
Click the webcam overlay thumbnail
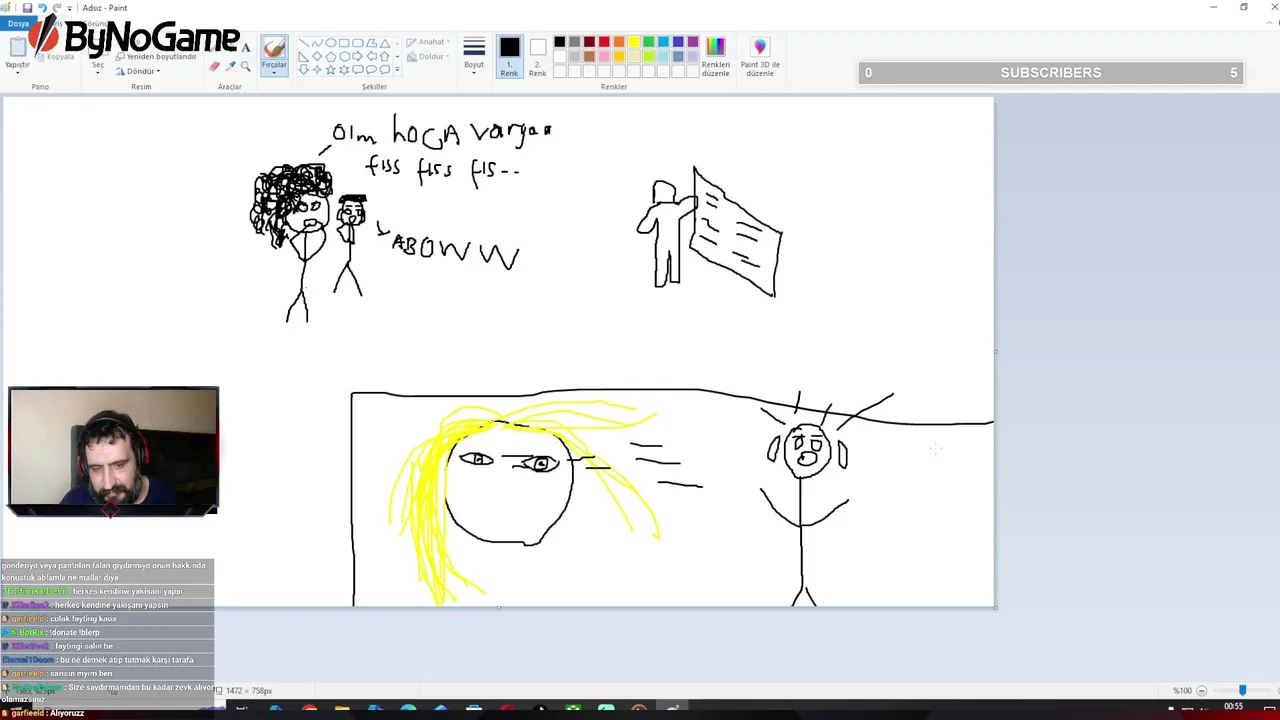coord(113,451)
